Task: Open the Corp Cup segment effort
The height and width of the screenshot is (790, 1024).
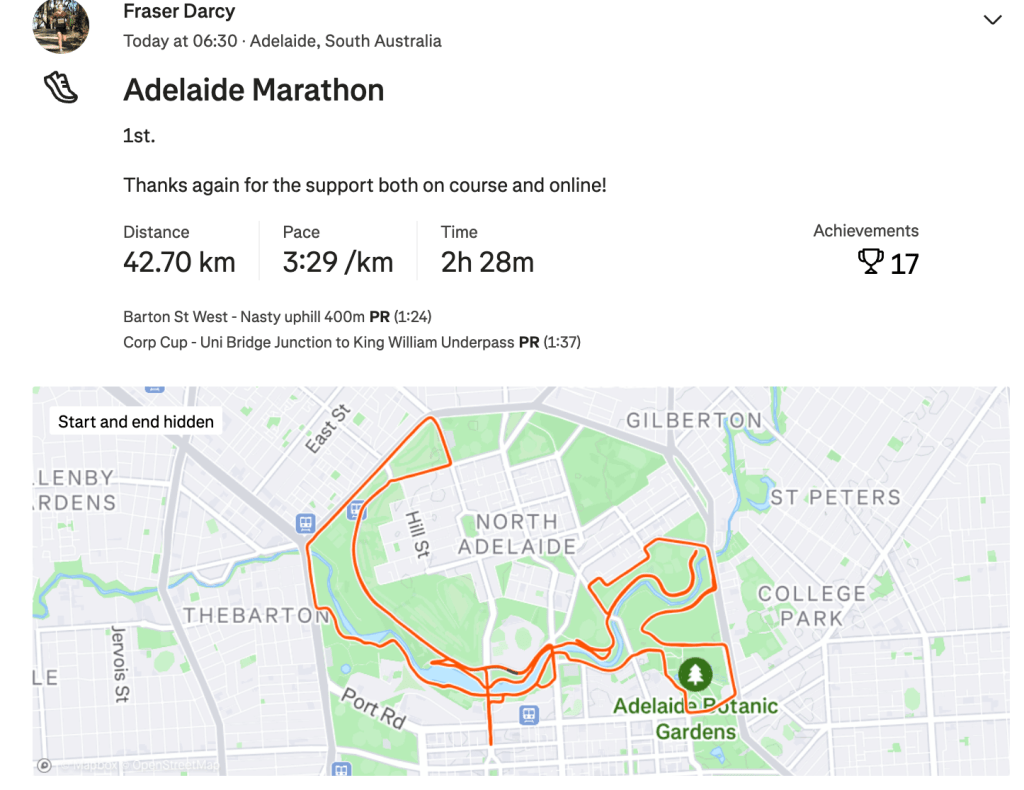Action: tap(351, 342)
